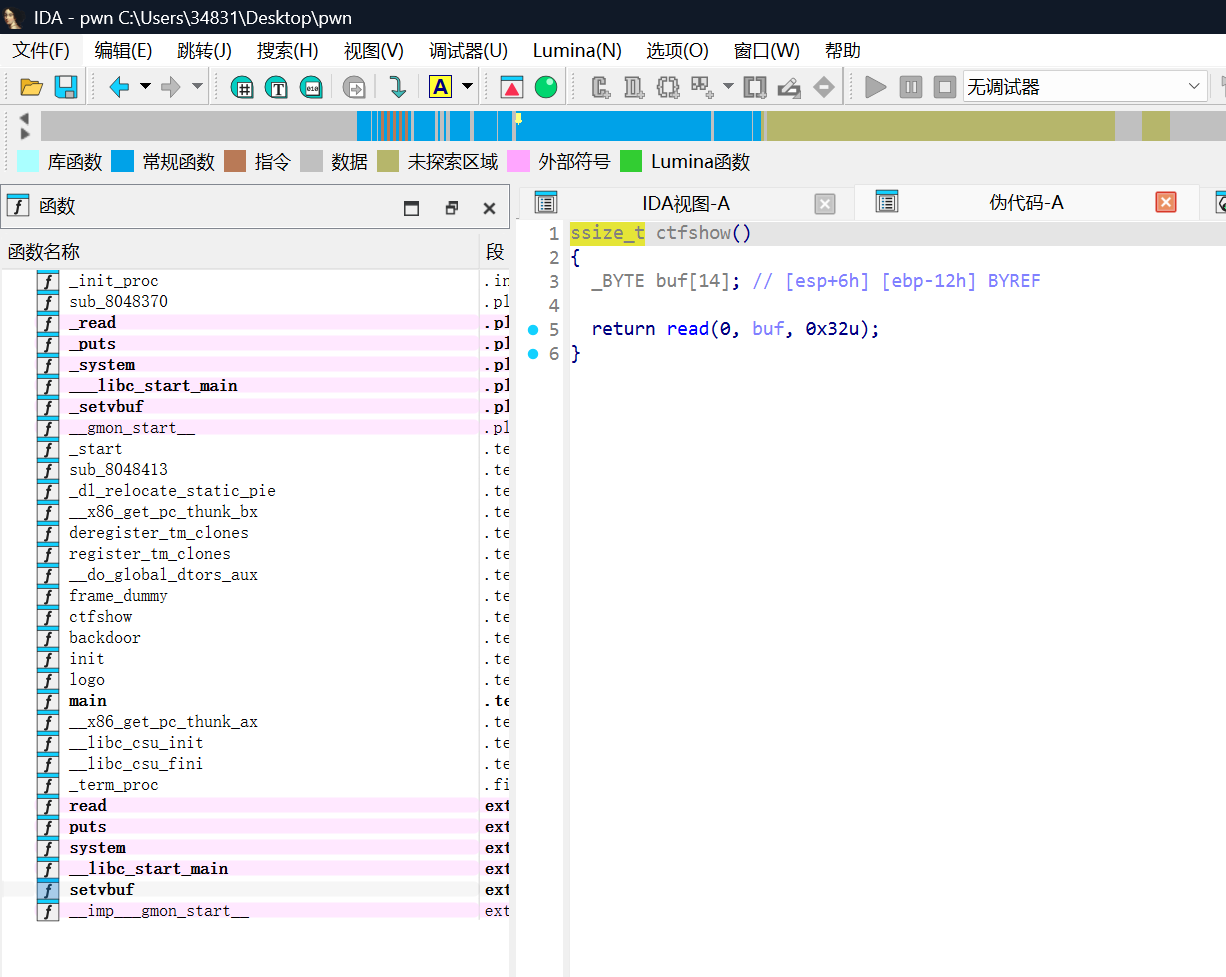Select the logo function row
Screen dimensions: 1226x977
click(256, 680)
